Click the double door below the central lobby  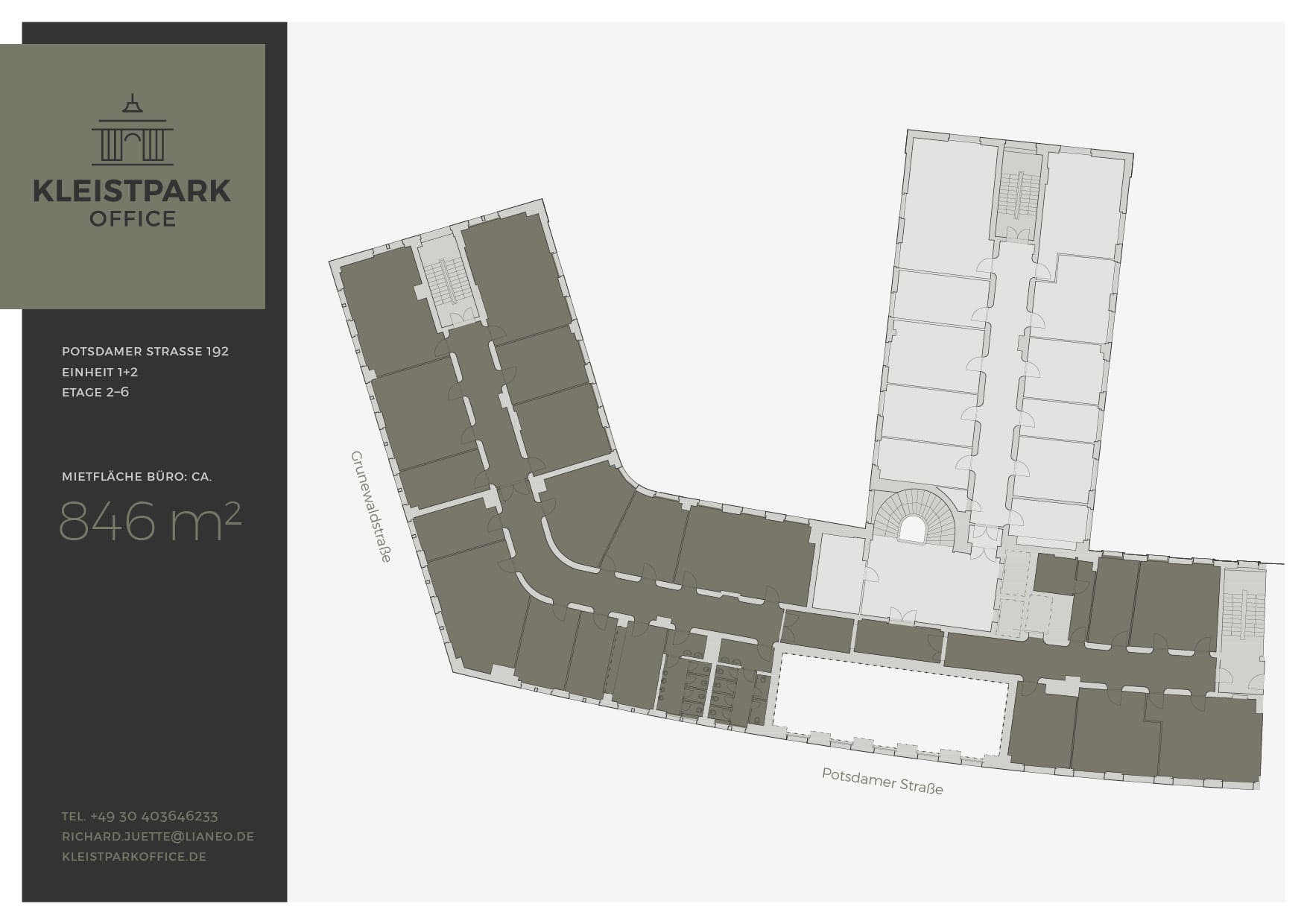[902, 616]
